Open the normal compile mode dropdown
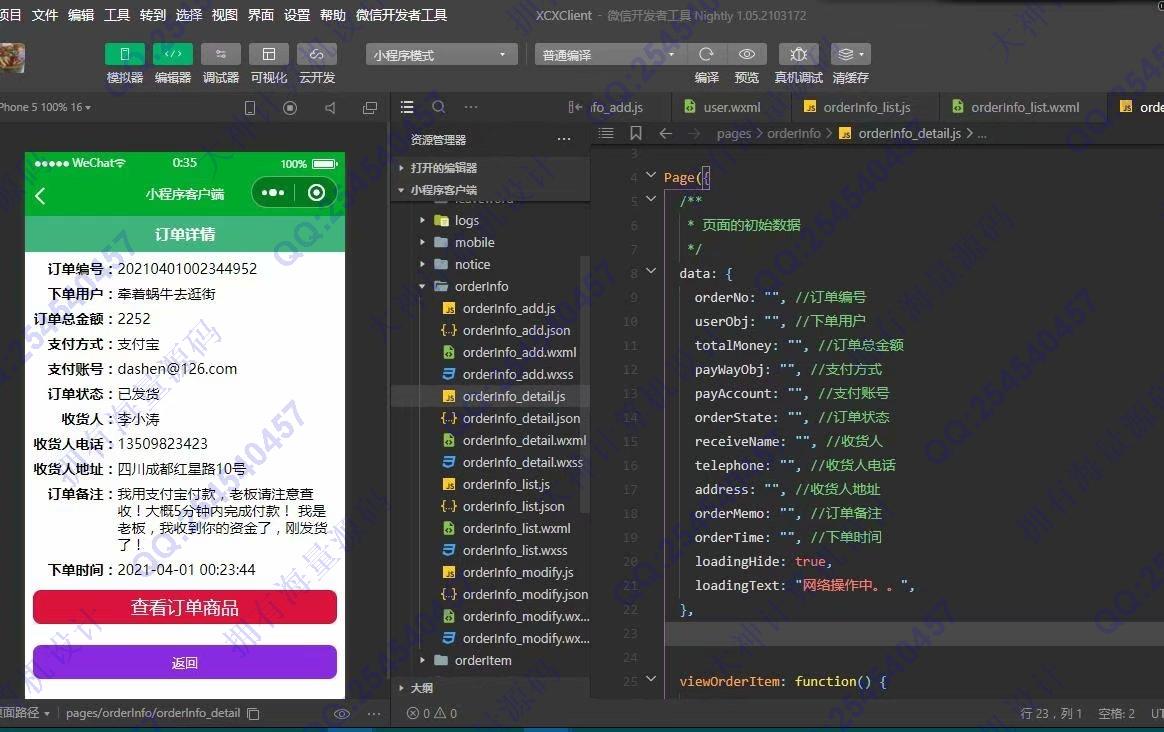 point(608,55)
